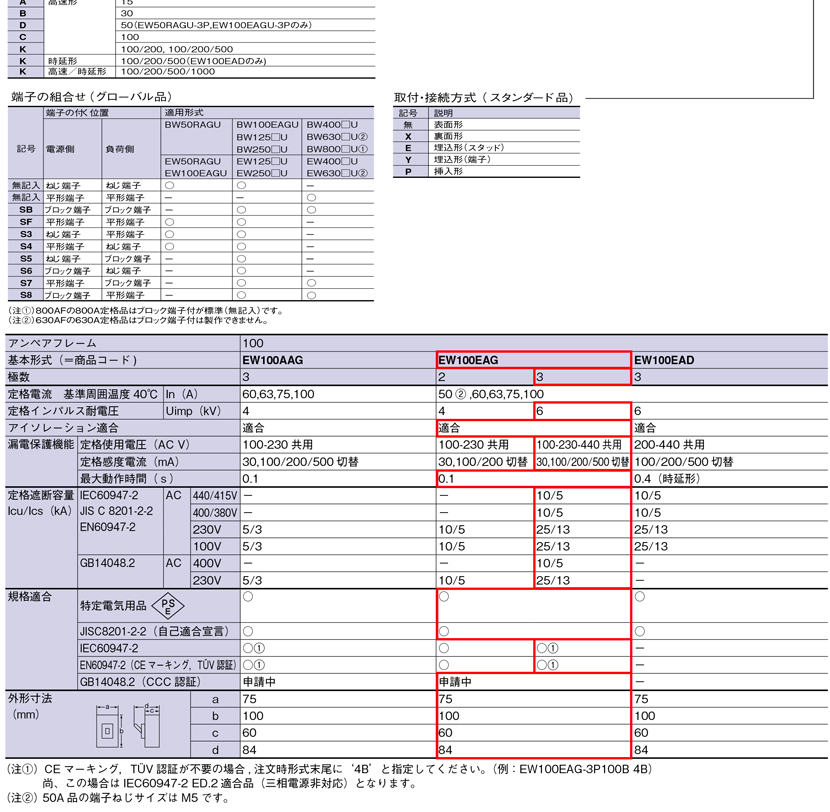Viewport: 830px width, 812px height.
Task: Click the BW100EAGU model header
Action: pyautogui.click(x=267, y=125)
